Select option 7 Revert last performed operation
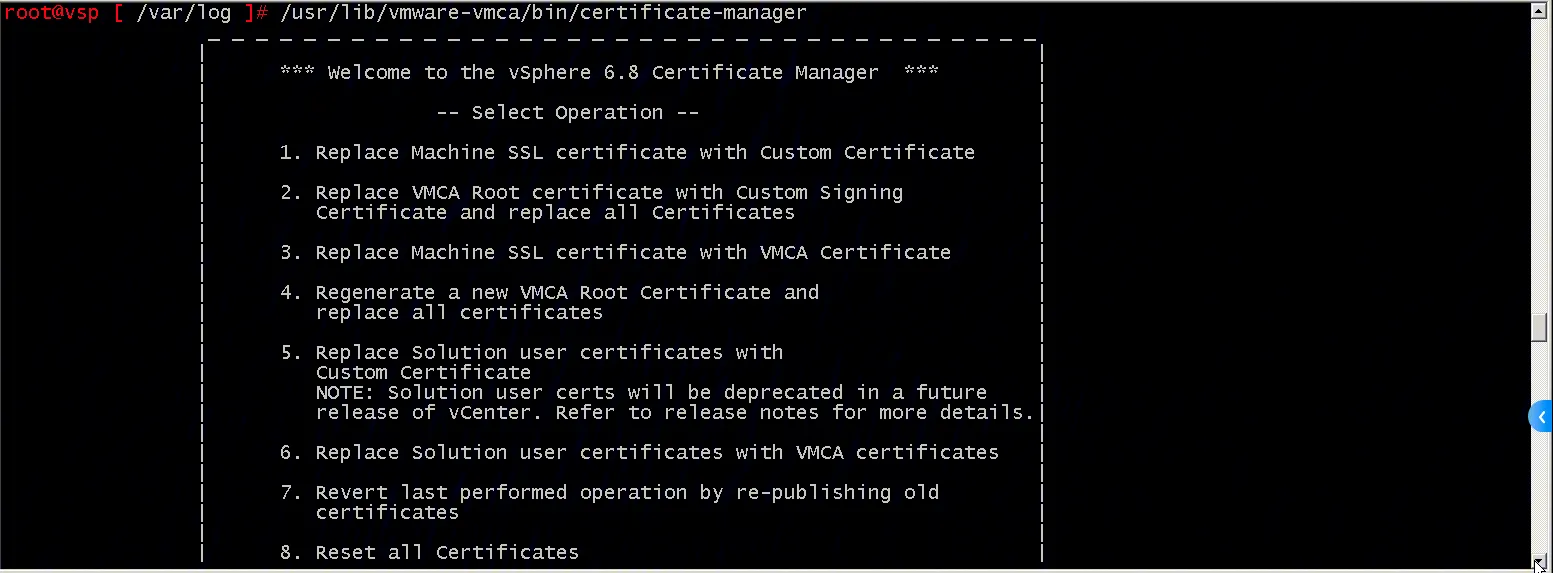 point(609,492)
